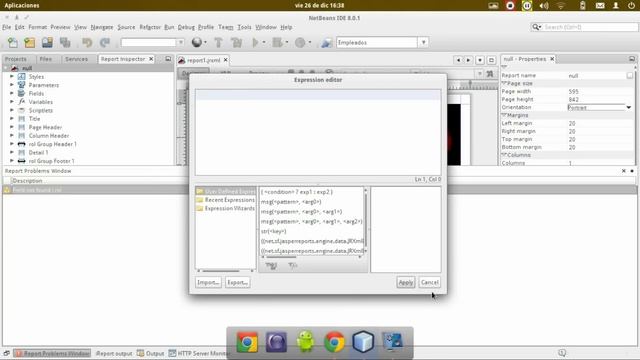Click the Report output button in status bar
Screen dimensions: 640x360
pos(114,353)
